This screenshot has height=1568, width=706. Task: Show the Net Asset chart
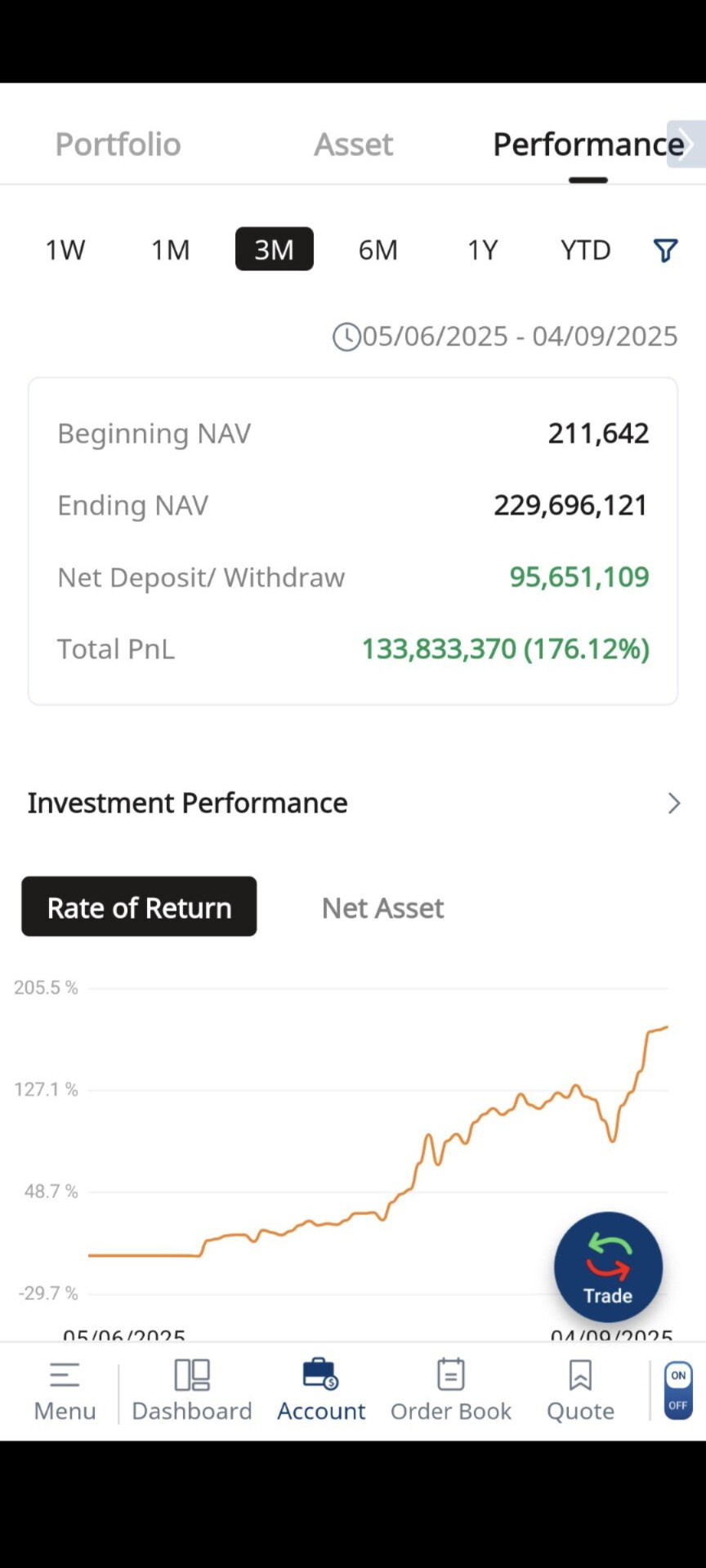click(382, 907)
